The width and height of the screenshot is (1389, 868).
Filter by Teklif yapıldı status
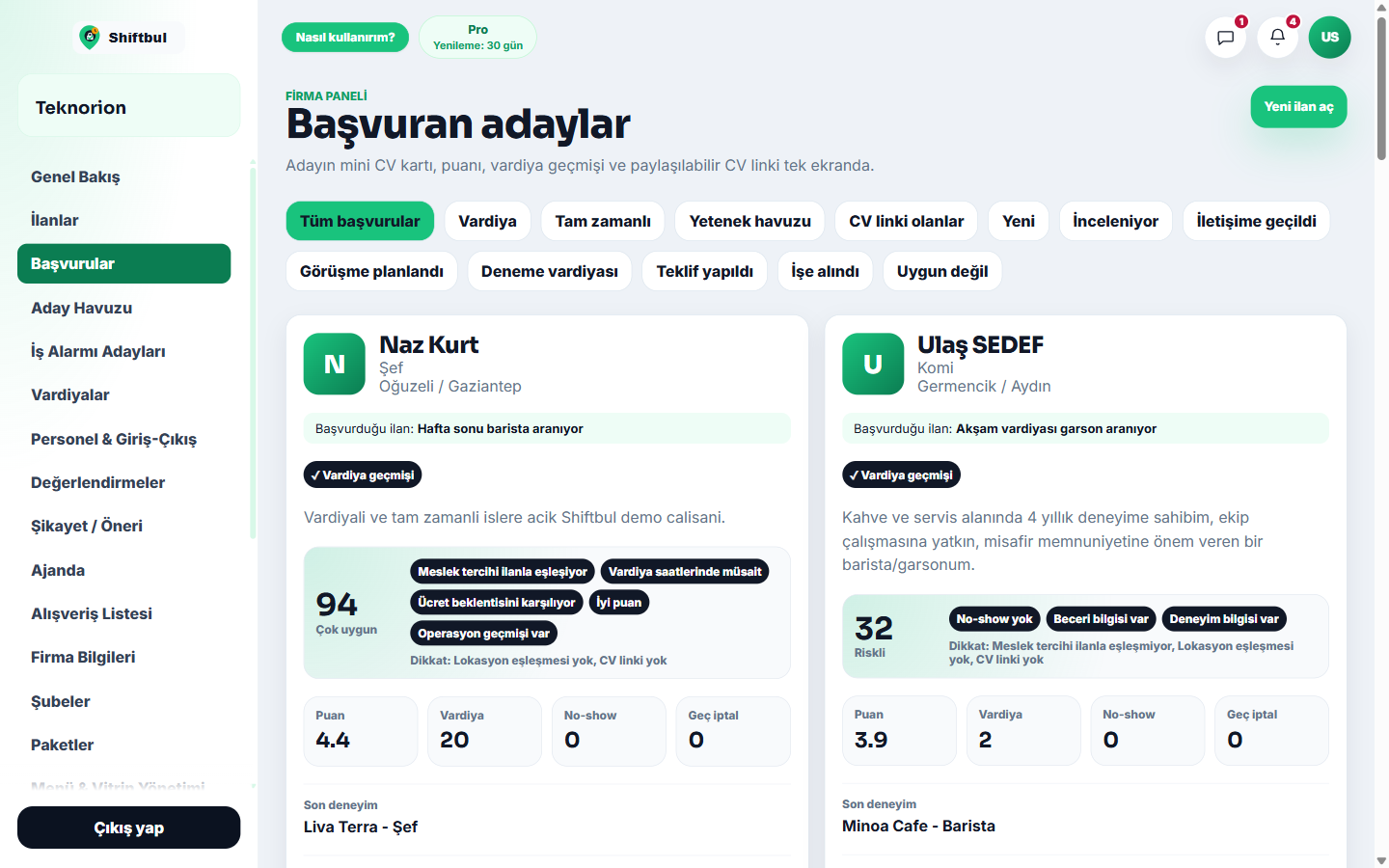704,271
